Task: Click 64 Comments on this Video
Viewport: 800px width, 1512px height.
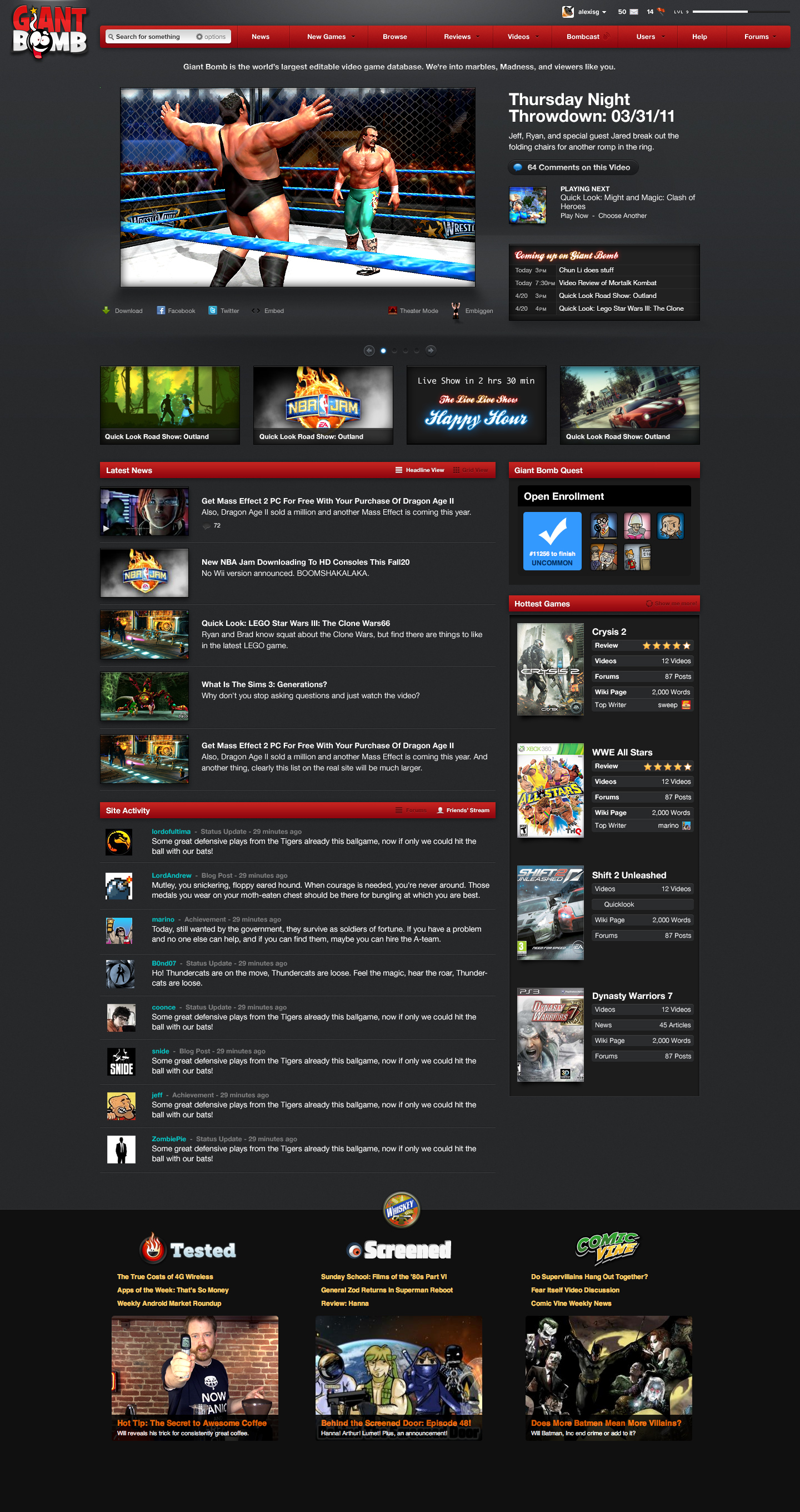Action: pos(573,167)
